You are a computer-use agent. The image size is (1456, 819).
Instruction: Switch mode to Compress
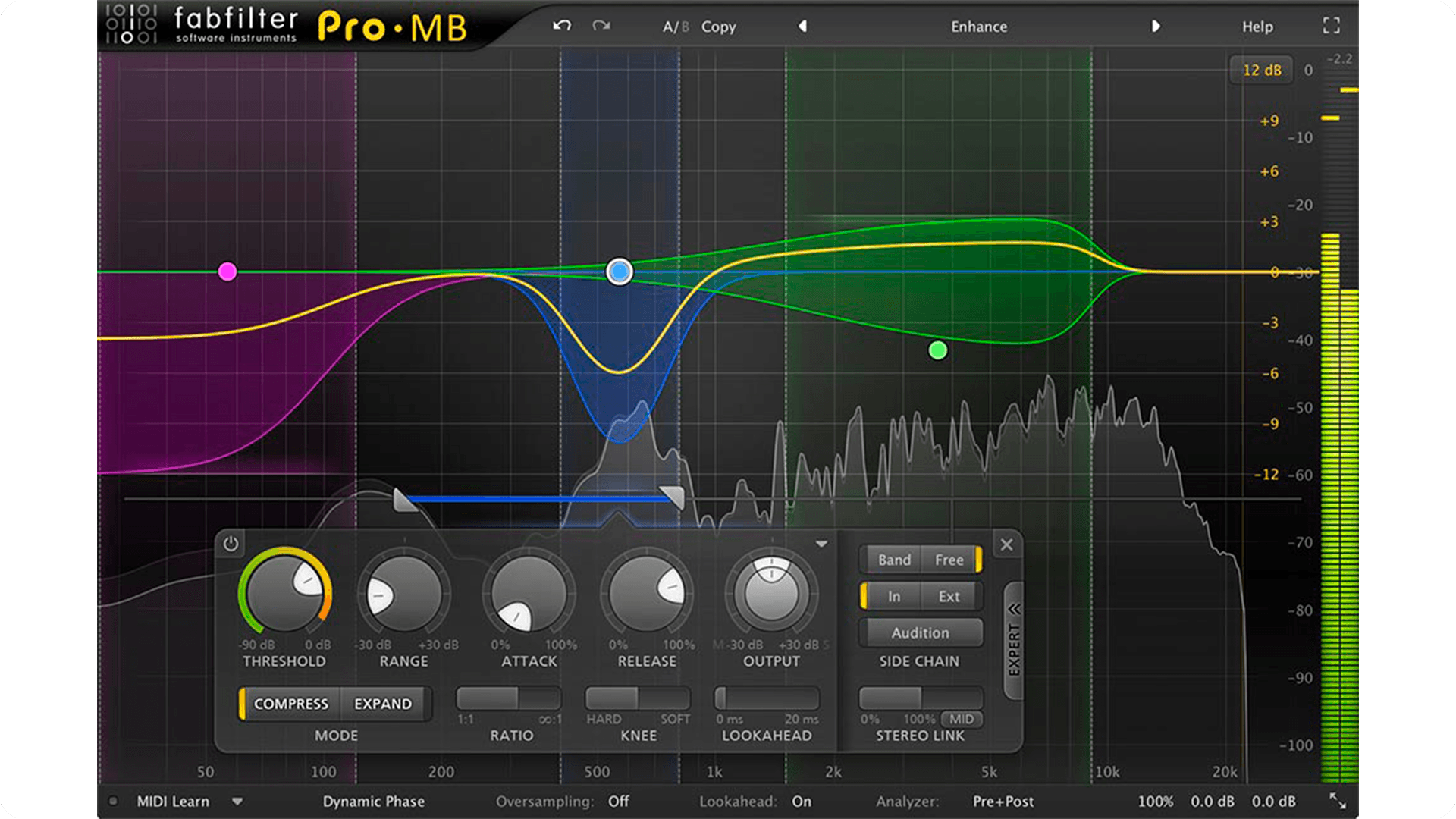pyautogui.click(x=291, y=704)
